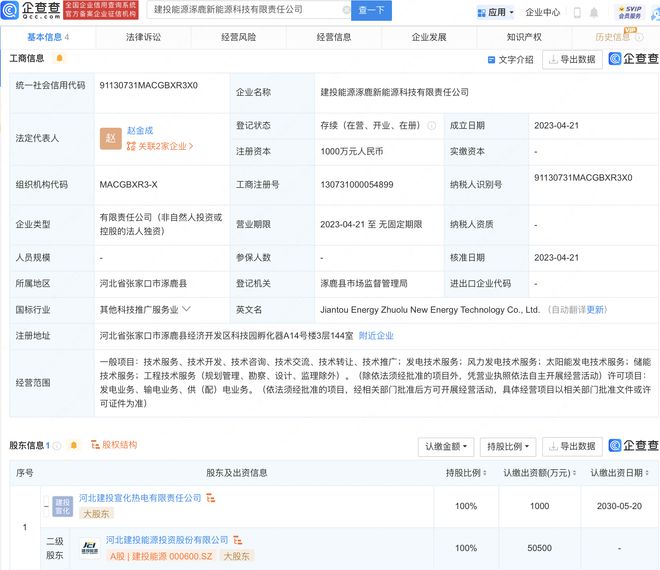The image size is (660, 570).
Task: Click organization code MACGBXR3-X
Action: [x=128, y=184]
